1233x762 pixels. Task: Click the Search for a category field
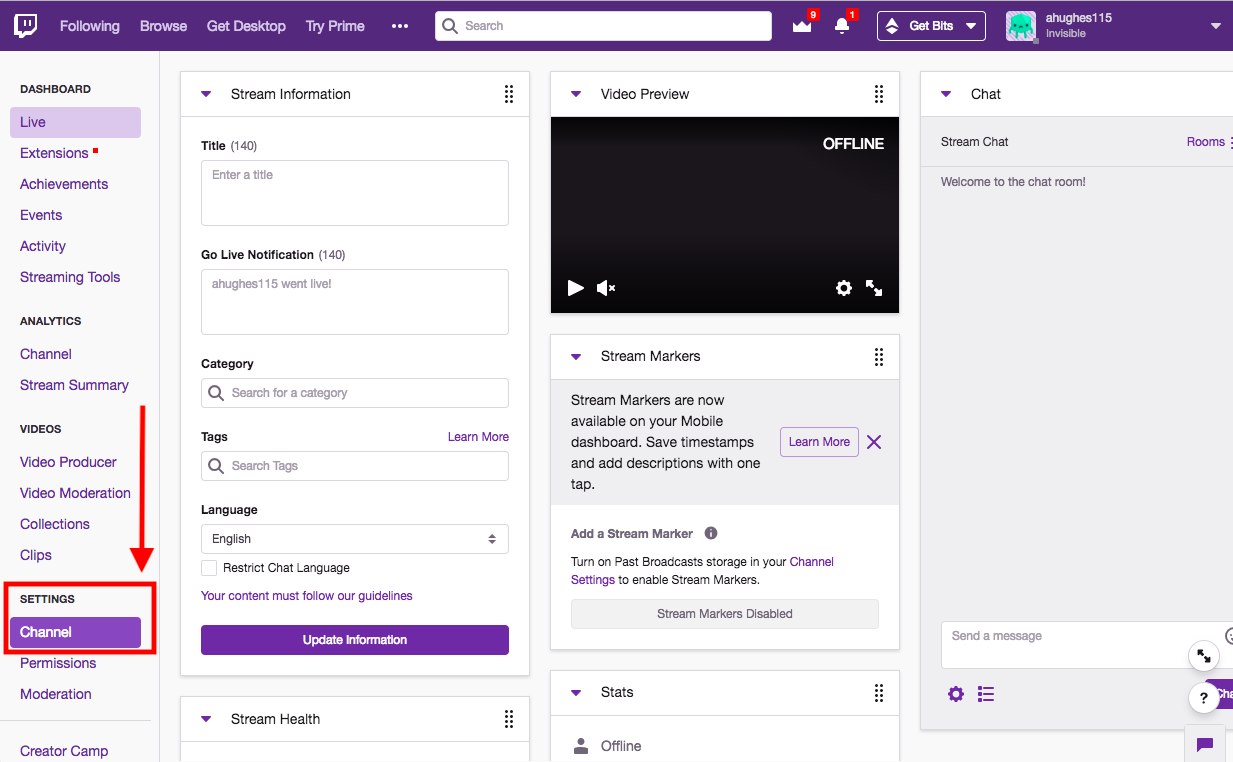(x=355, y=393)
